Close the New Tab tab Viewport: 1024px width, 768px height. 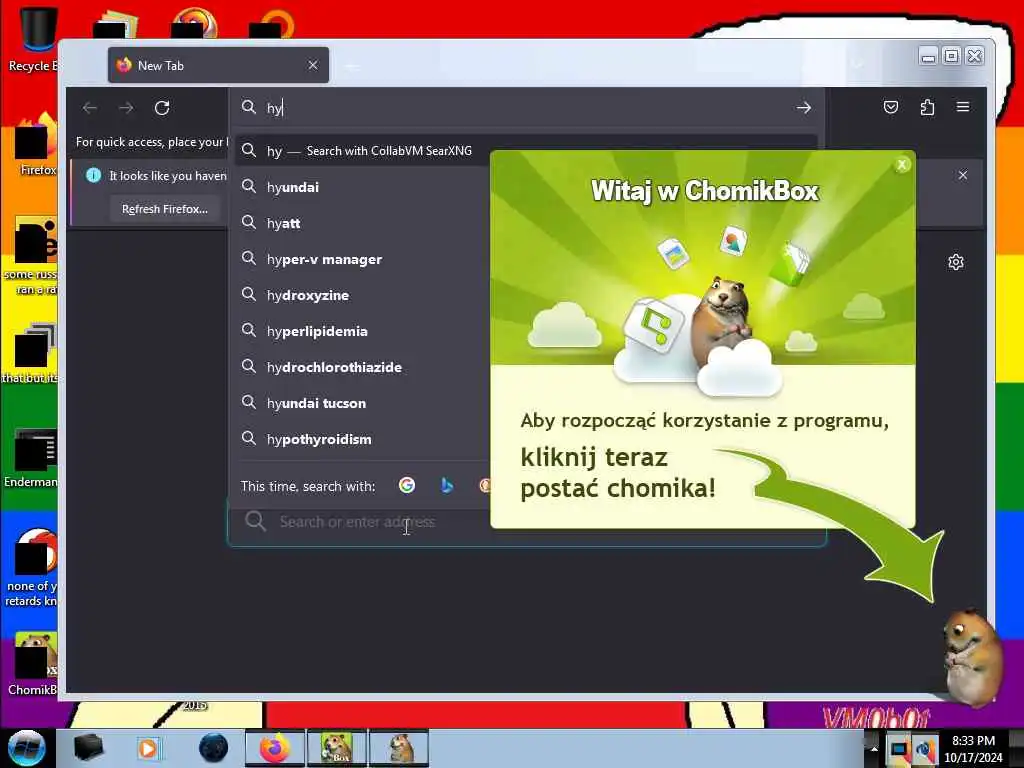313,65
